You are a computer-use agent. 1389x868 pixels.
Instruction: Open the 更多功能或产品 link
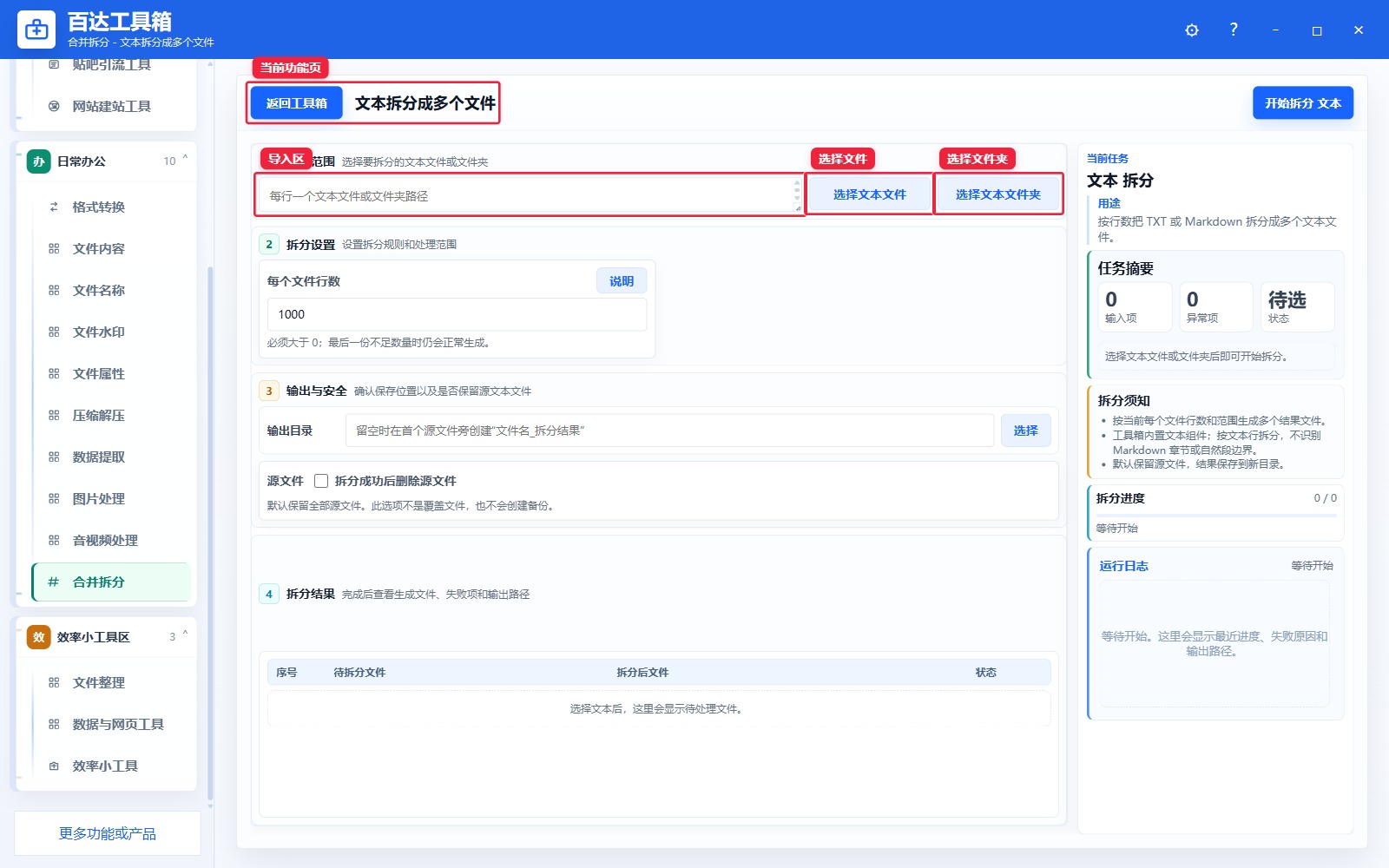coord(108,833)
